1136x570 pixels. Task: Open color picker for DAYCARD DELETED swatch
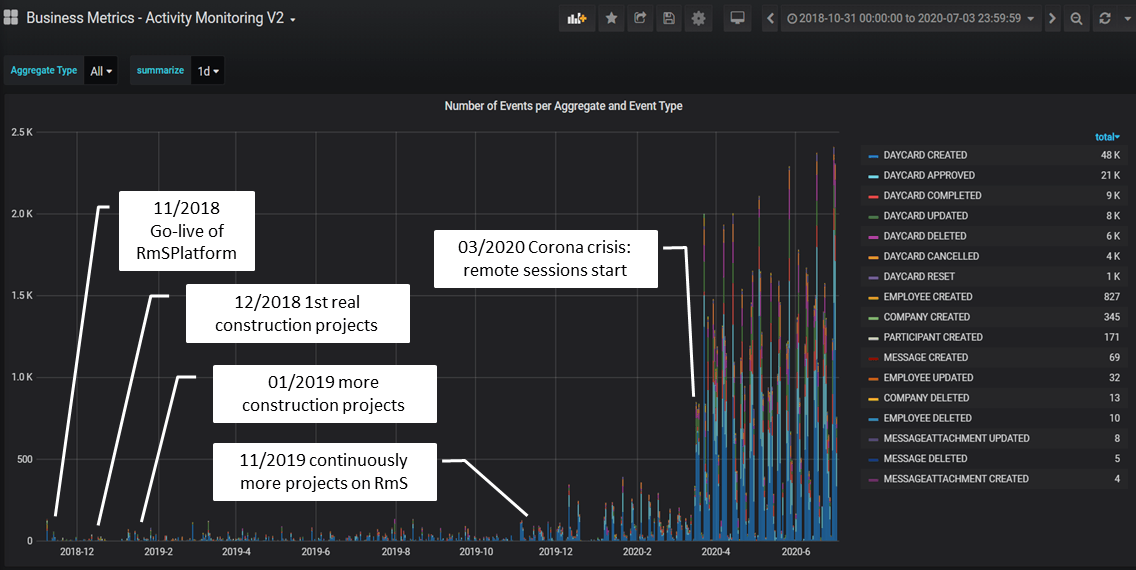coord(873,238)
